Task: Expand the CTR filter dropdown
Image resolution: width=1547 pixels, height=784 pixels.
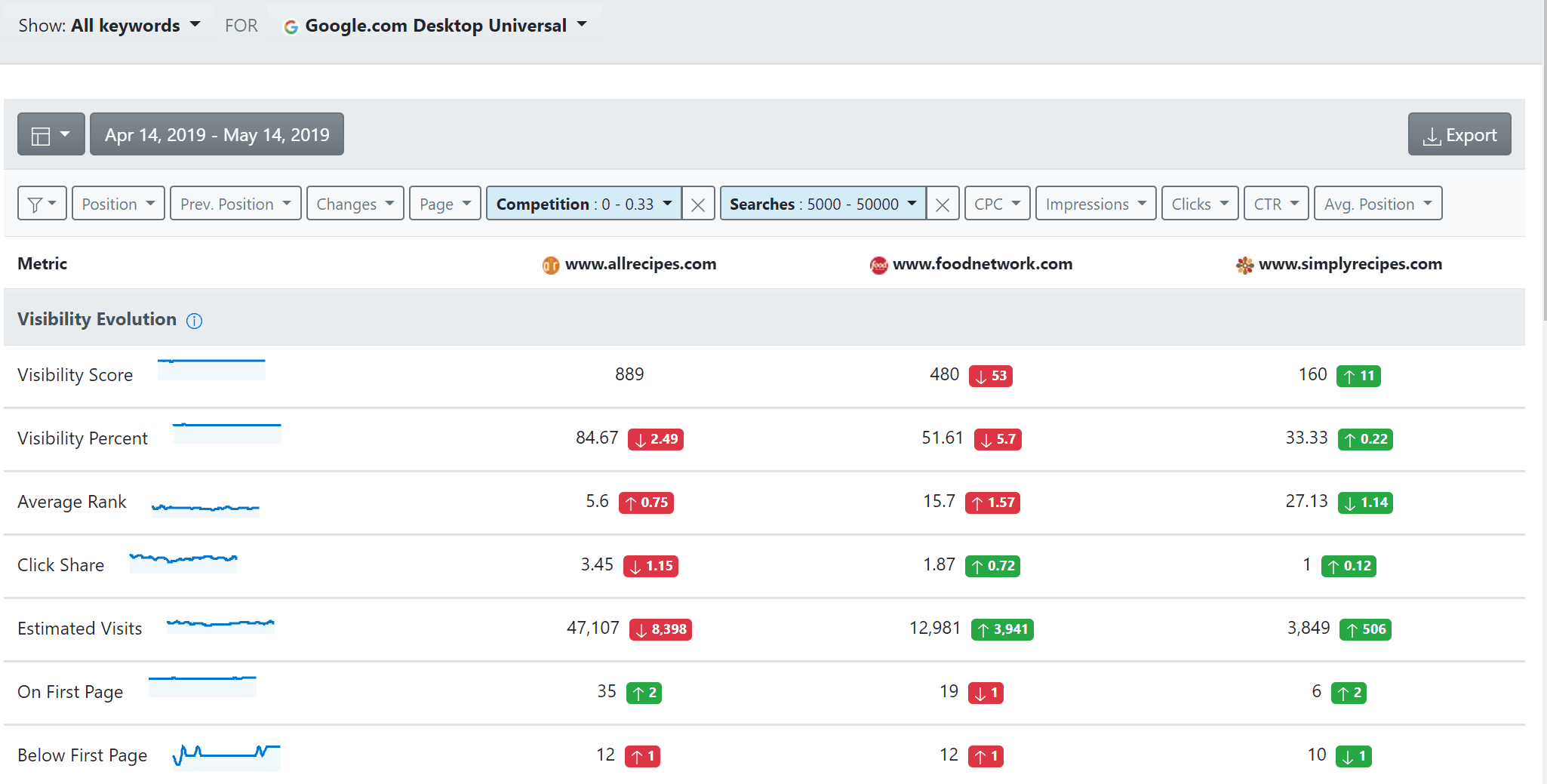Action: 1276,204
